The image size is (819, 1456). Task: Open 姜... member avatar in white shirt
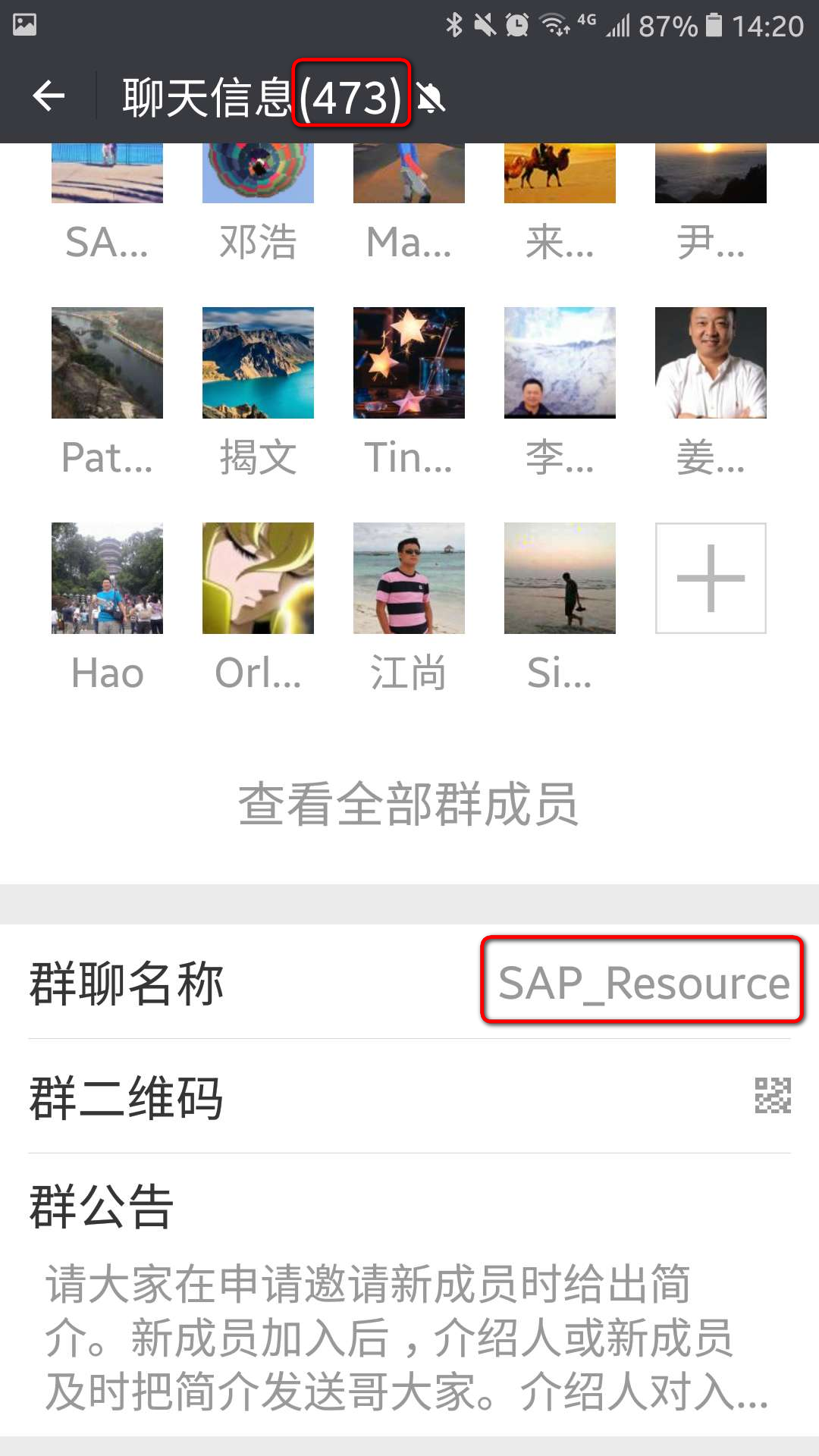click(x=711, y=362)
